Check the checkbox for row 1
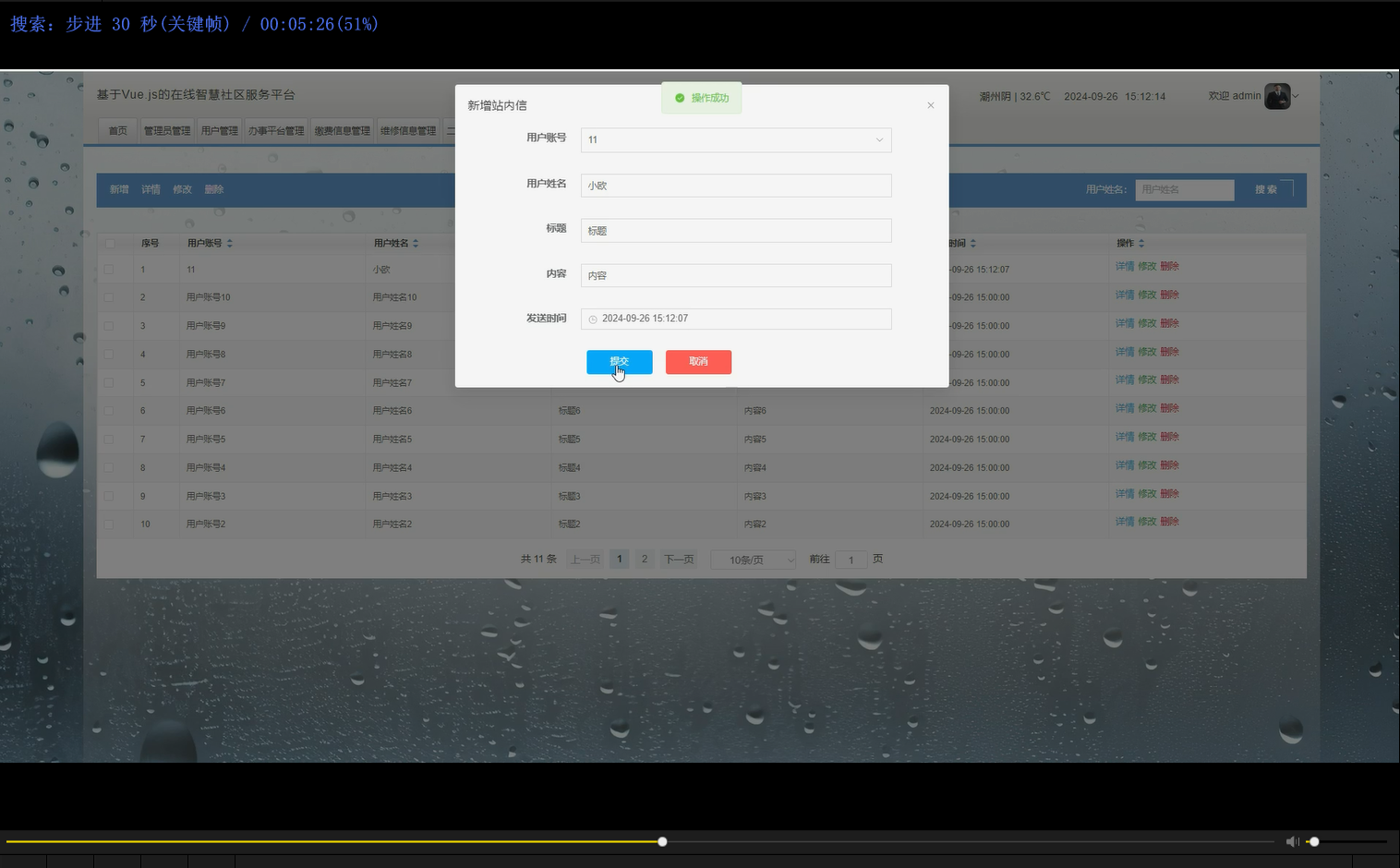 pos(109,270)
